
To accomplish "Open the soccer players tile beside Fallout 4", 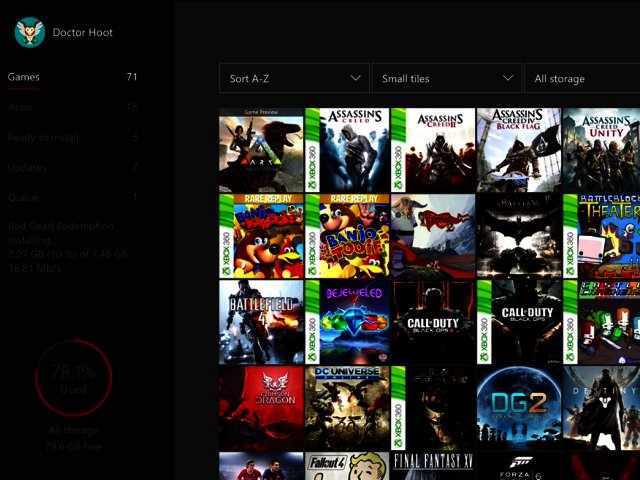I will coord(261,466).
